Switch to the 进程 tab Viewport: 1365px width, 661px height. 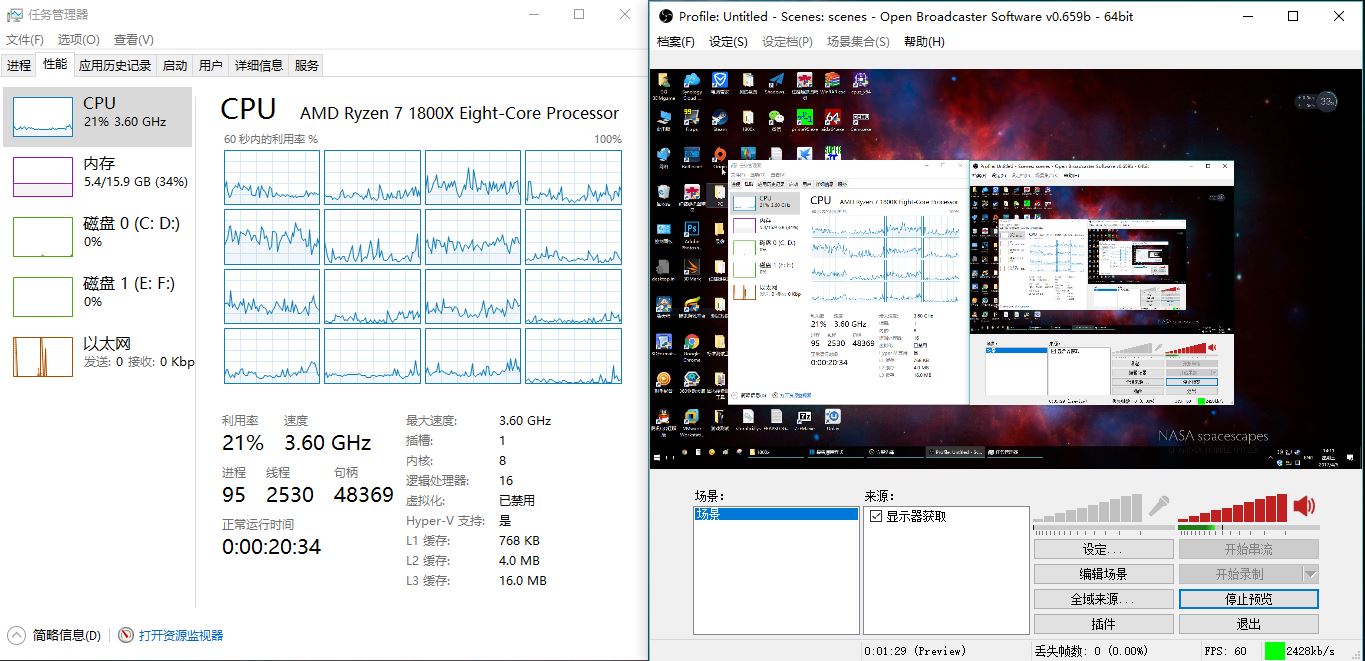[19, 66]
